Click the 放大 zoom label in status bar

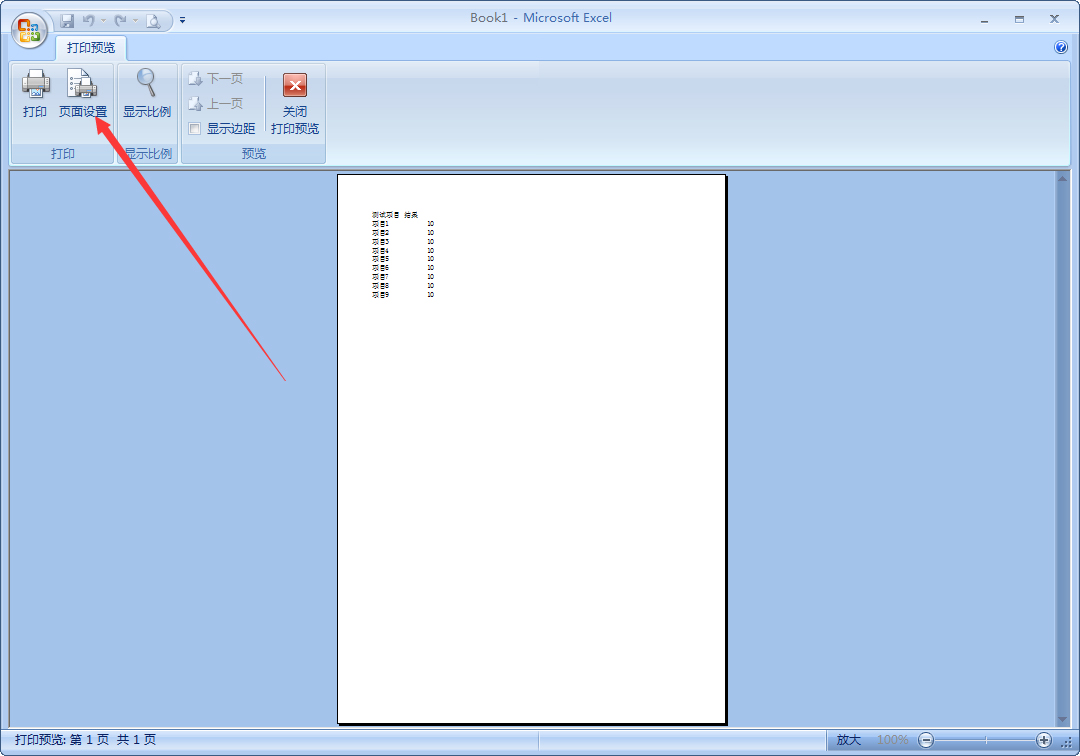848,740
